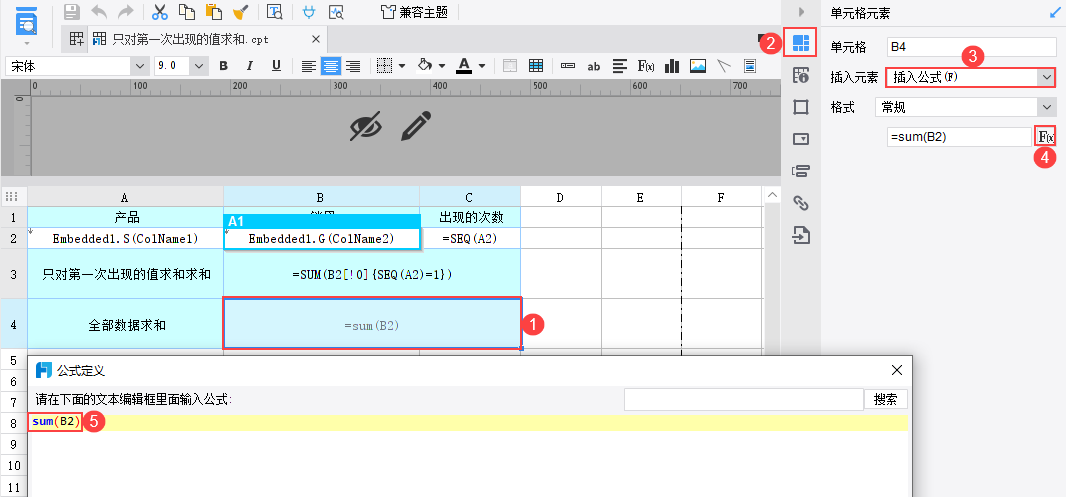Viewport: 1066px width, 497px height.
Task: Open the 格式 常规 dropdown
Action: [965, 107]
